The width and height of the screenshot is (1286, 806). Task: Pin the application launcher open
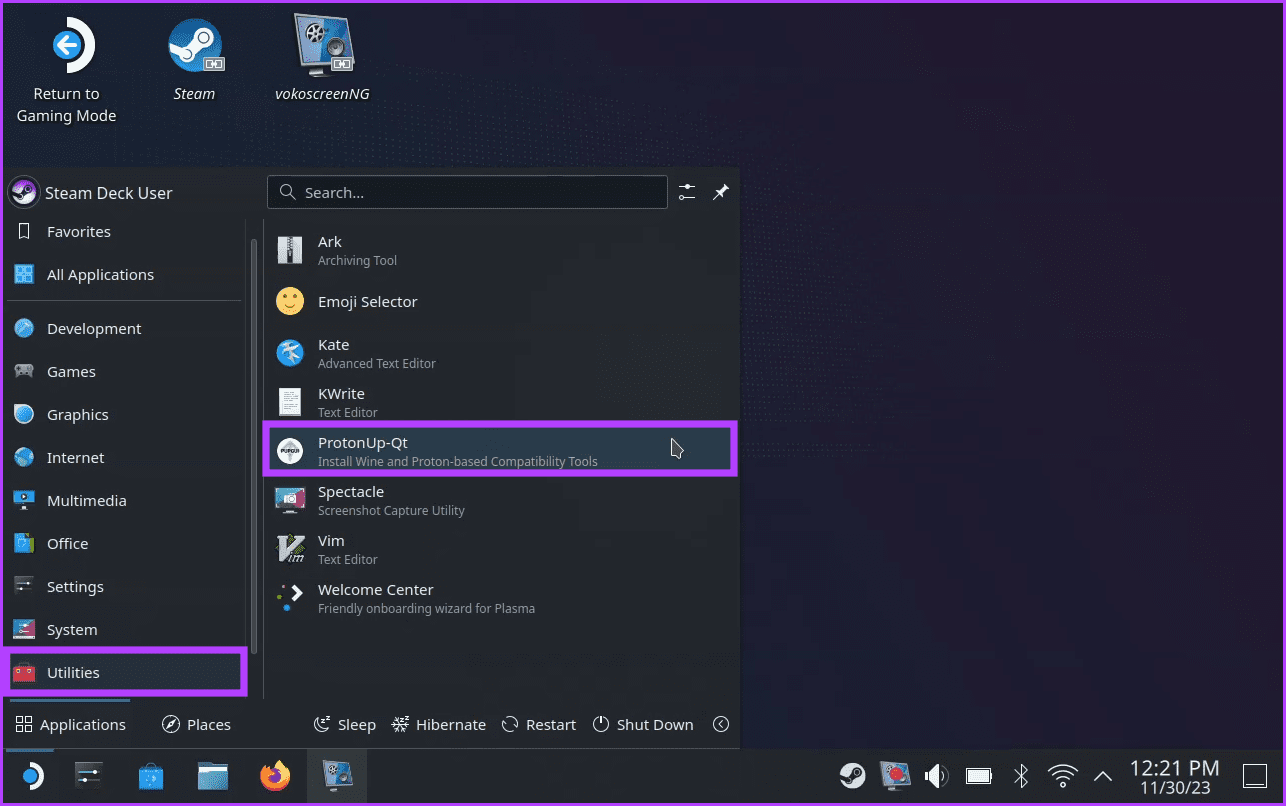click(x=720, y=192)
